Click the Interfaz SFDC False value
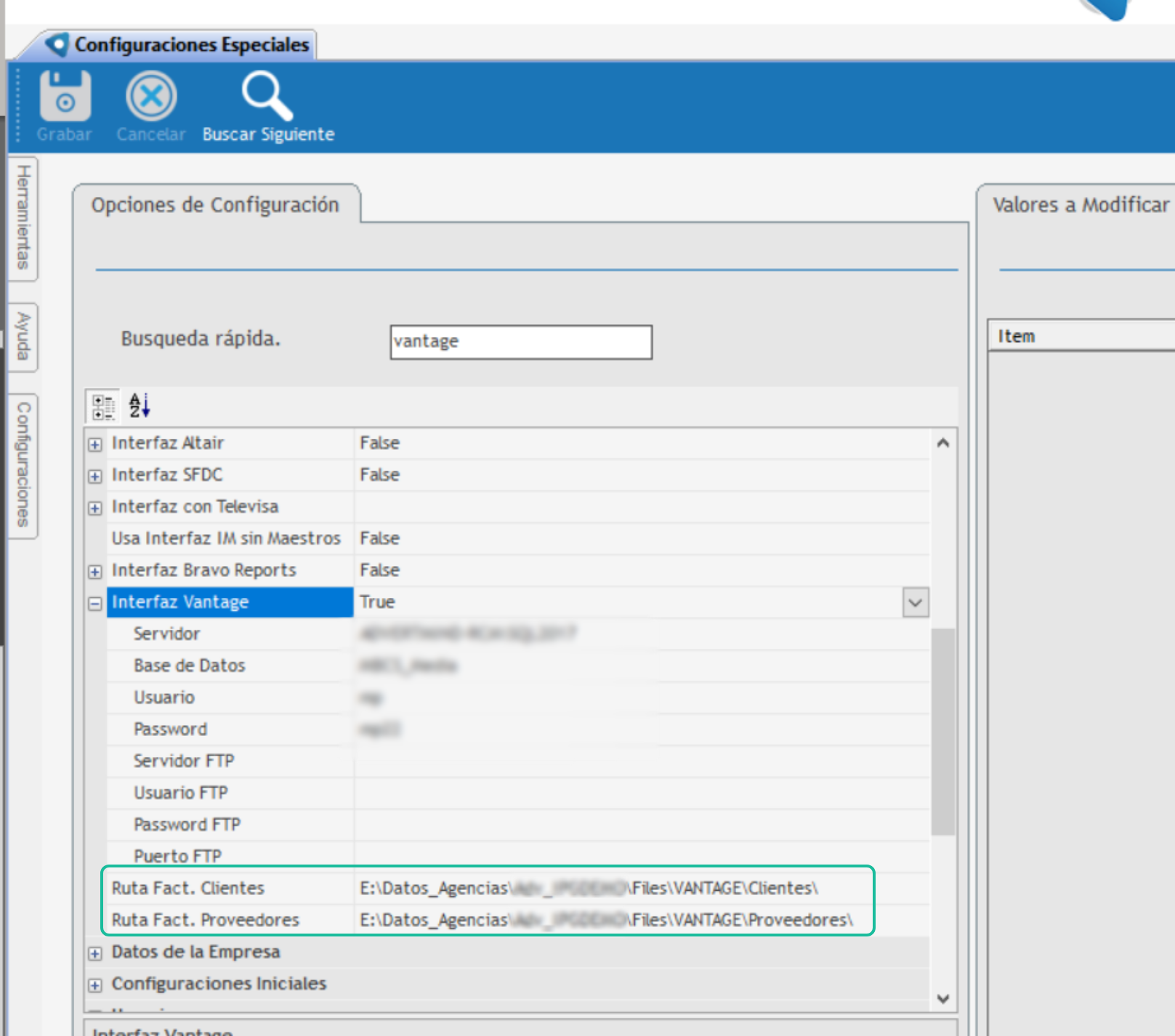The width and height of the screenshot is (1175, 1036). point(379,475)
